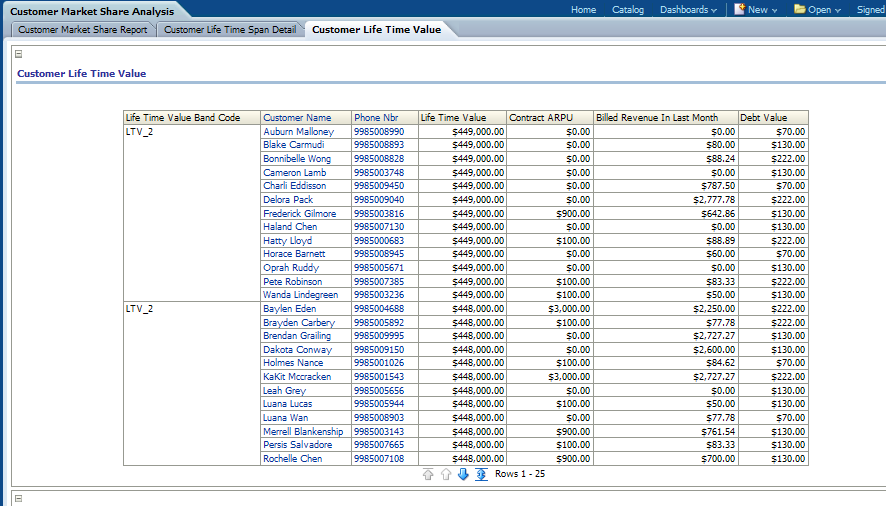Go to first page of rows
Image resolution: width=886 pixels, height=506 pixels.
[x=428, y=474]
